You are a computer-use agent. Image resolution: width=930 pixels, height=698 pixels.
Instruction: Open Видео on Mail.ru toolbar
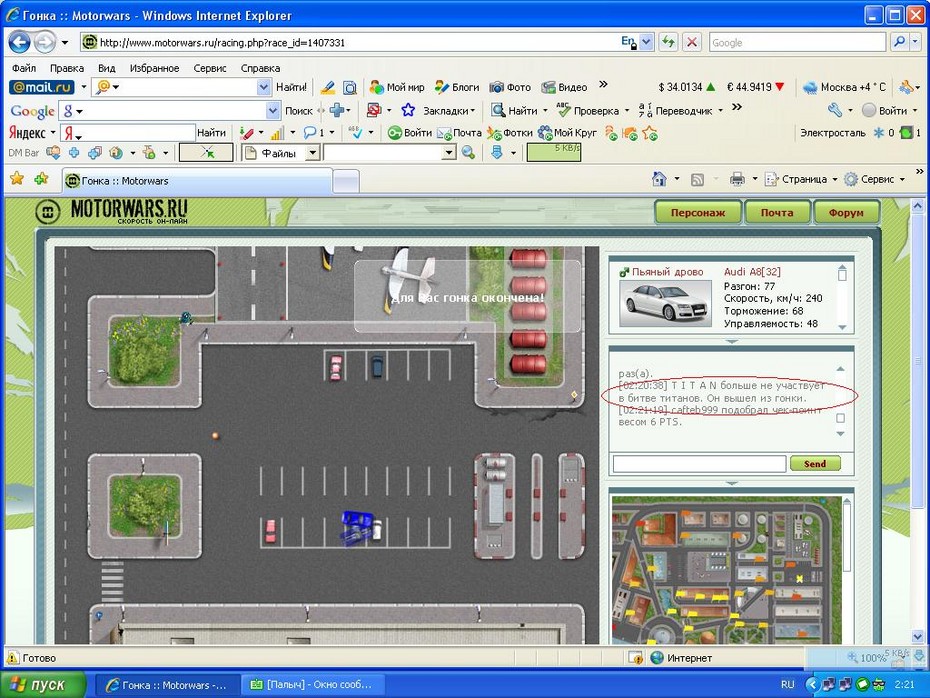click(x=564, y=87)
